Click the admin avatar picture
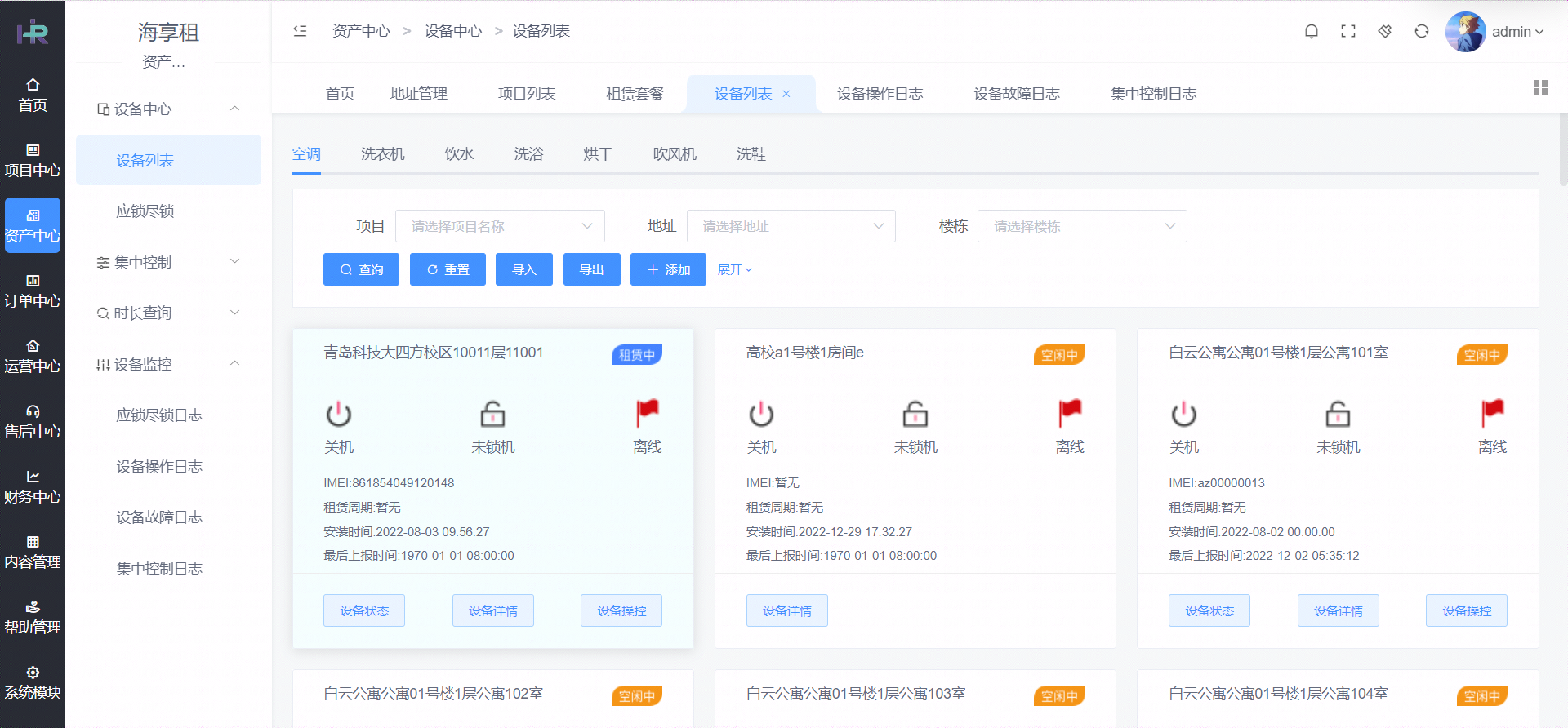 [x=1465, y=32]
